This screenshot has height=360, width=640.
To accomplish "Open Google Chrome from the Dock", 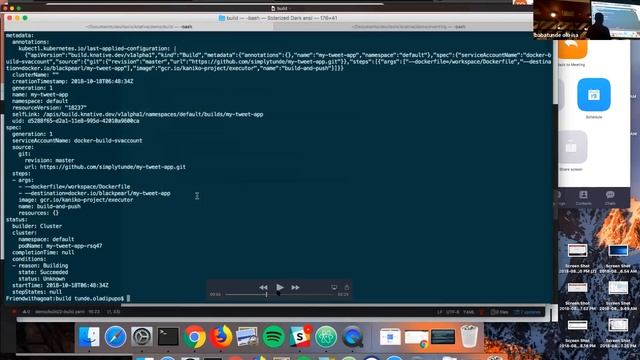I will [x=194, y=337].
